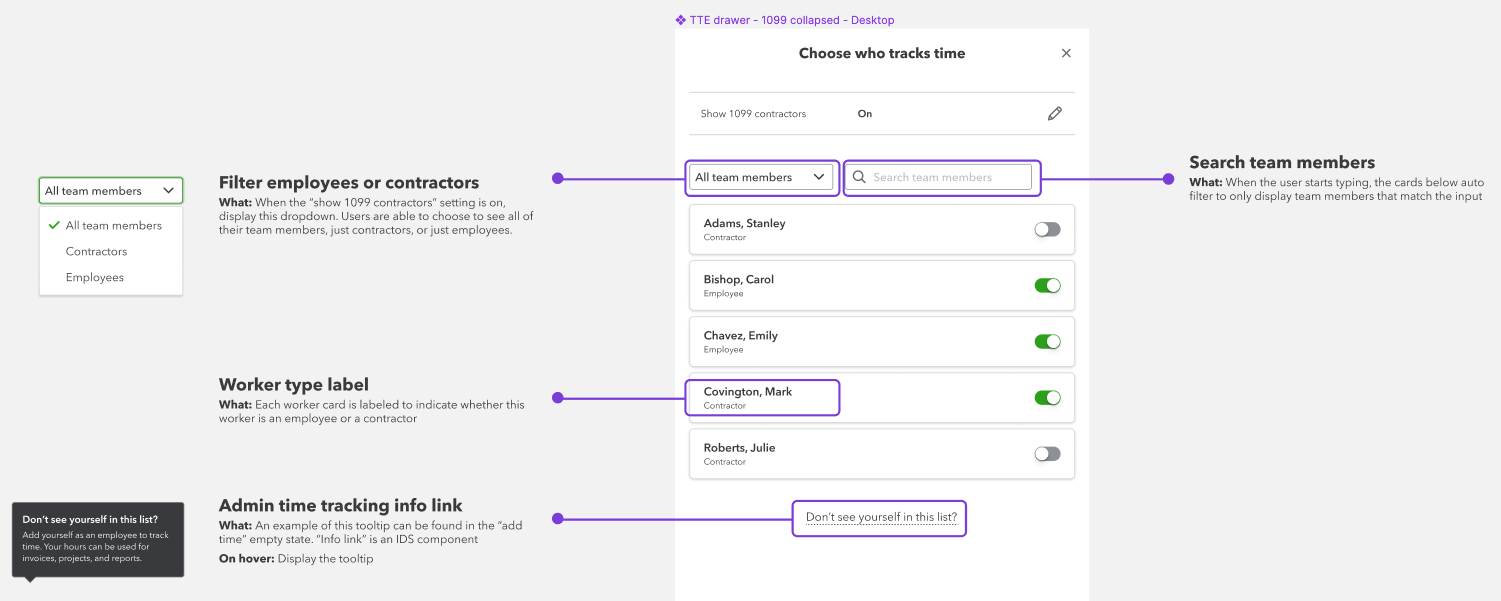Image resolution: width=1501 pixels, height=601 pixels.
Task: Select All team members menu option
Action: click(x=113, y=225)
